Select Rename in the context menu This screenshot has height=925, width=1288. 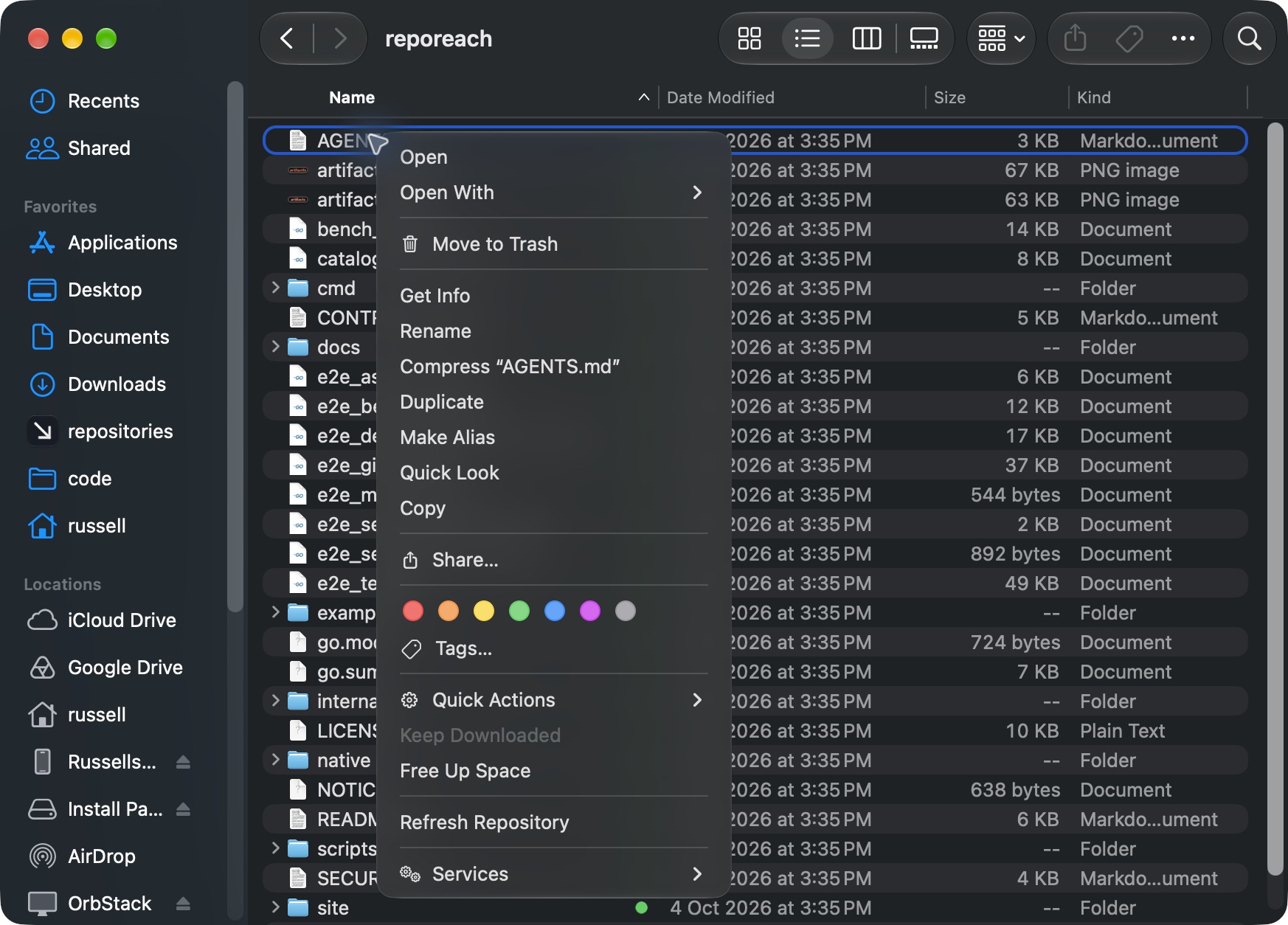553,331
